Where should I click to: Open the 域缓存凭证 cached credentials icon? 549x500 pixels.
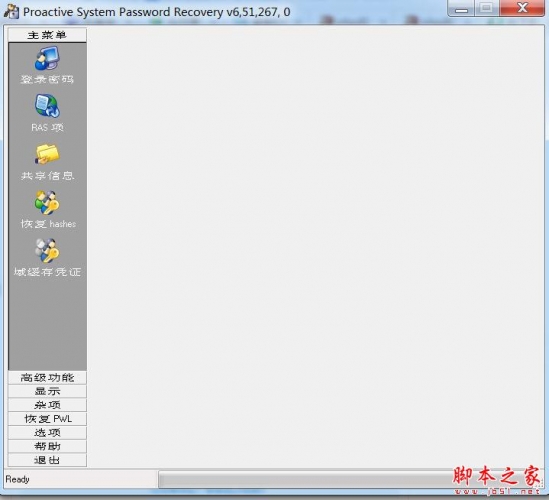(47, 250)
